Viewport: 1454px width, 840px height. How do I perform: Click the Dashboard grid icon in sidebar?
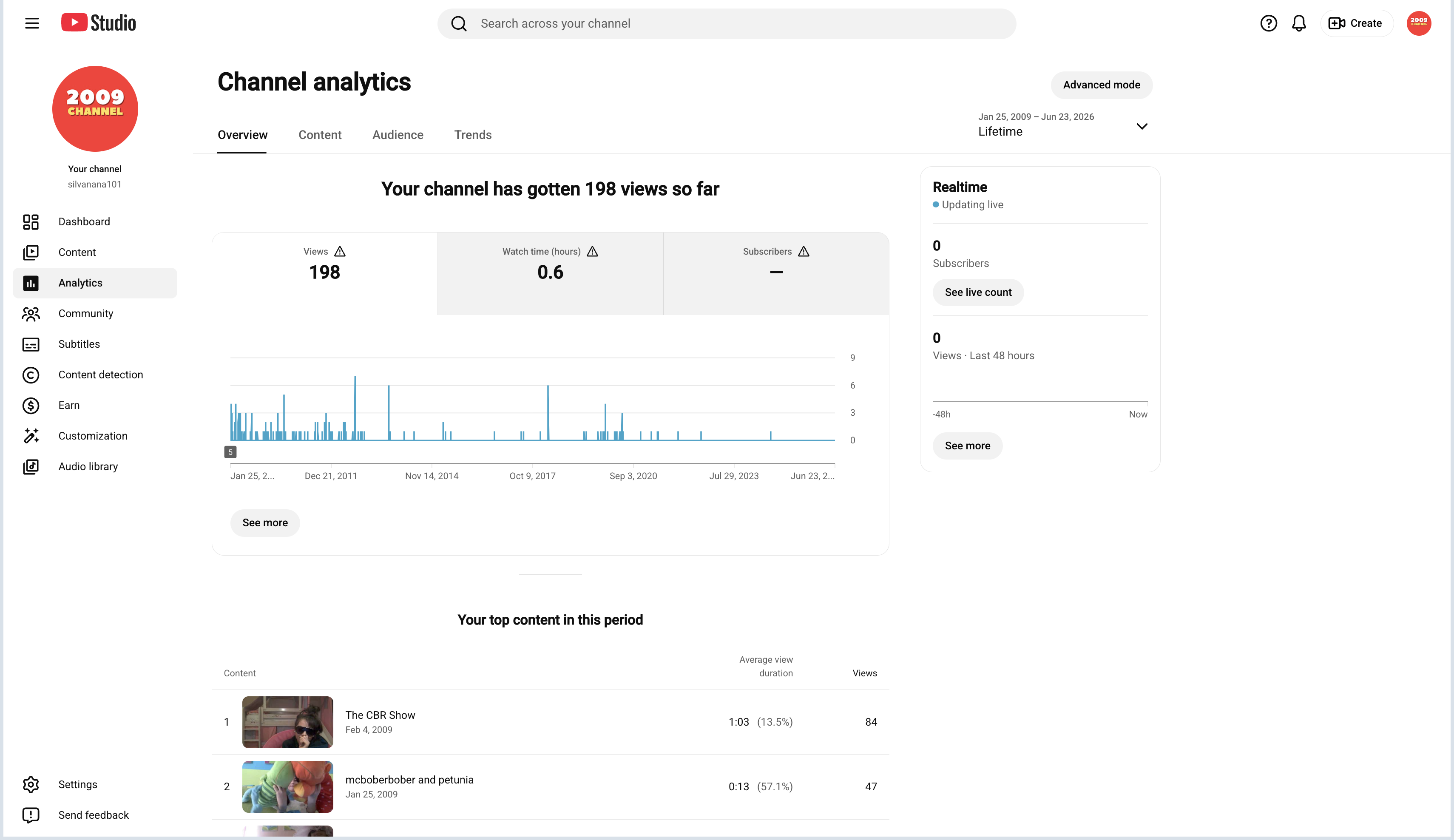[31, 221]
